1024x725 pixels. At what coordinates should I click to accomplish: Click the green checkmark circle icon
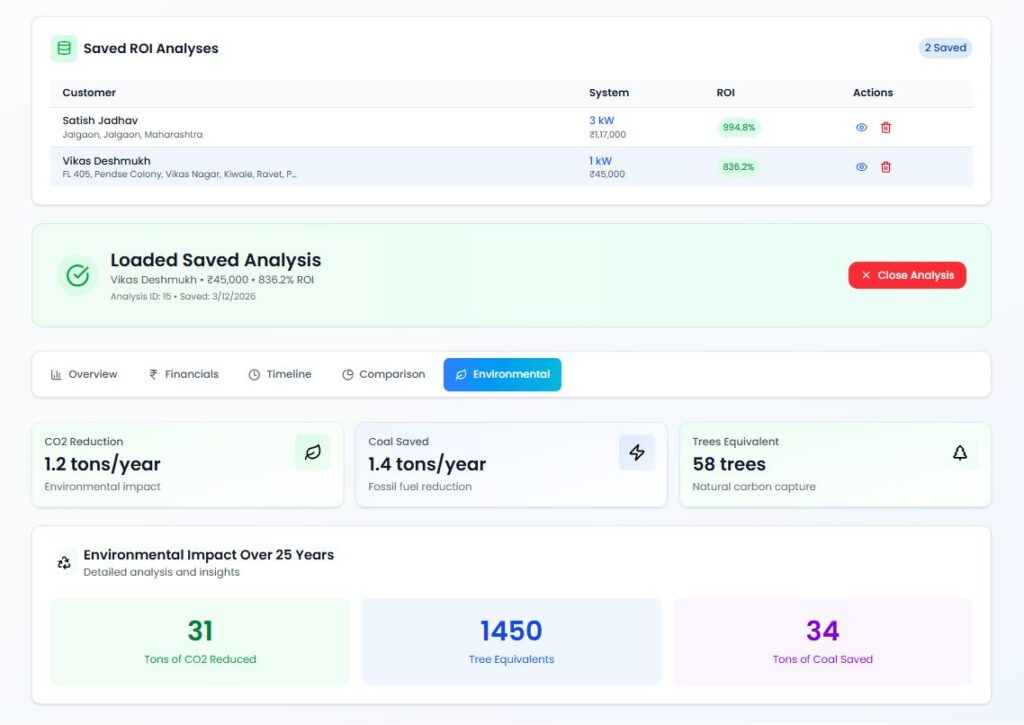click(77, 275)
